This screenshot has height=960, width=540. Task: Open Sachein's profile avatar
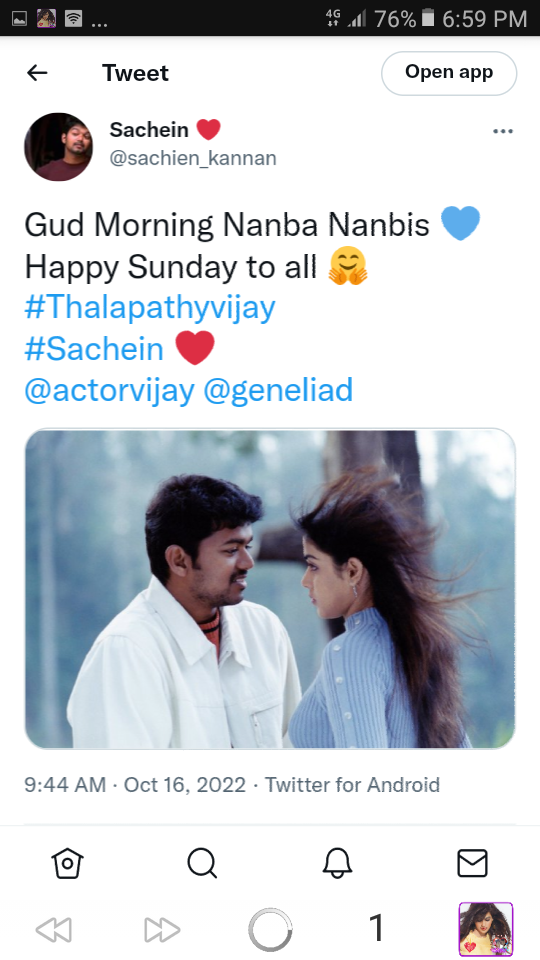pos(59,146)
